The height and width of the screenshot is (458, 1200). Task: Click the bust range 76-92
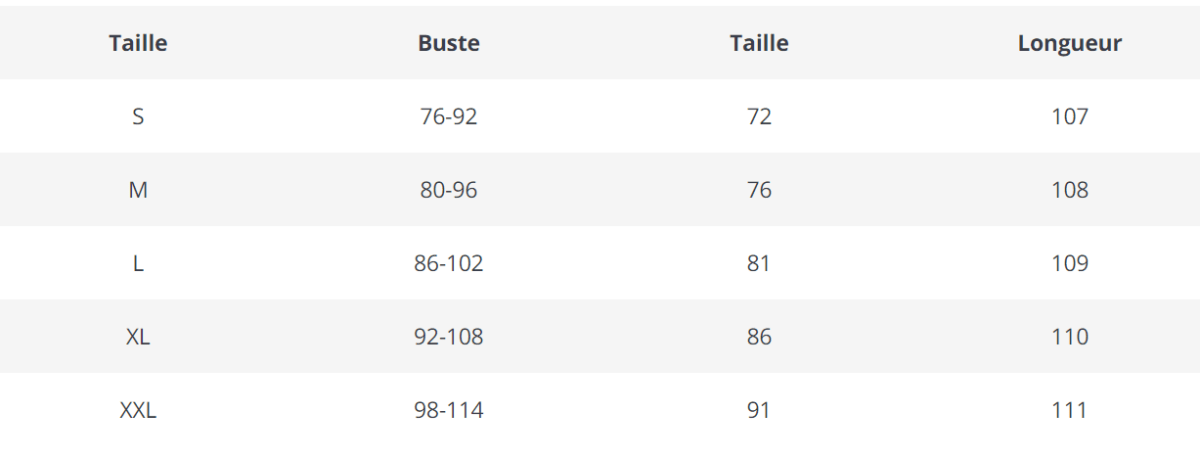point(448,116)
